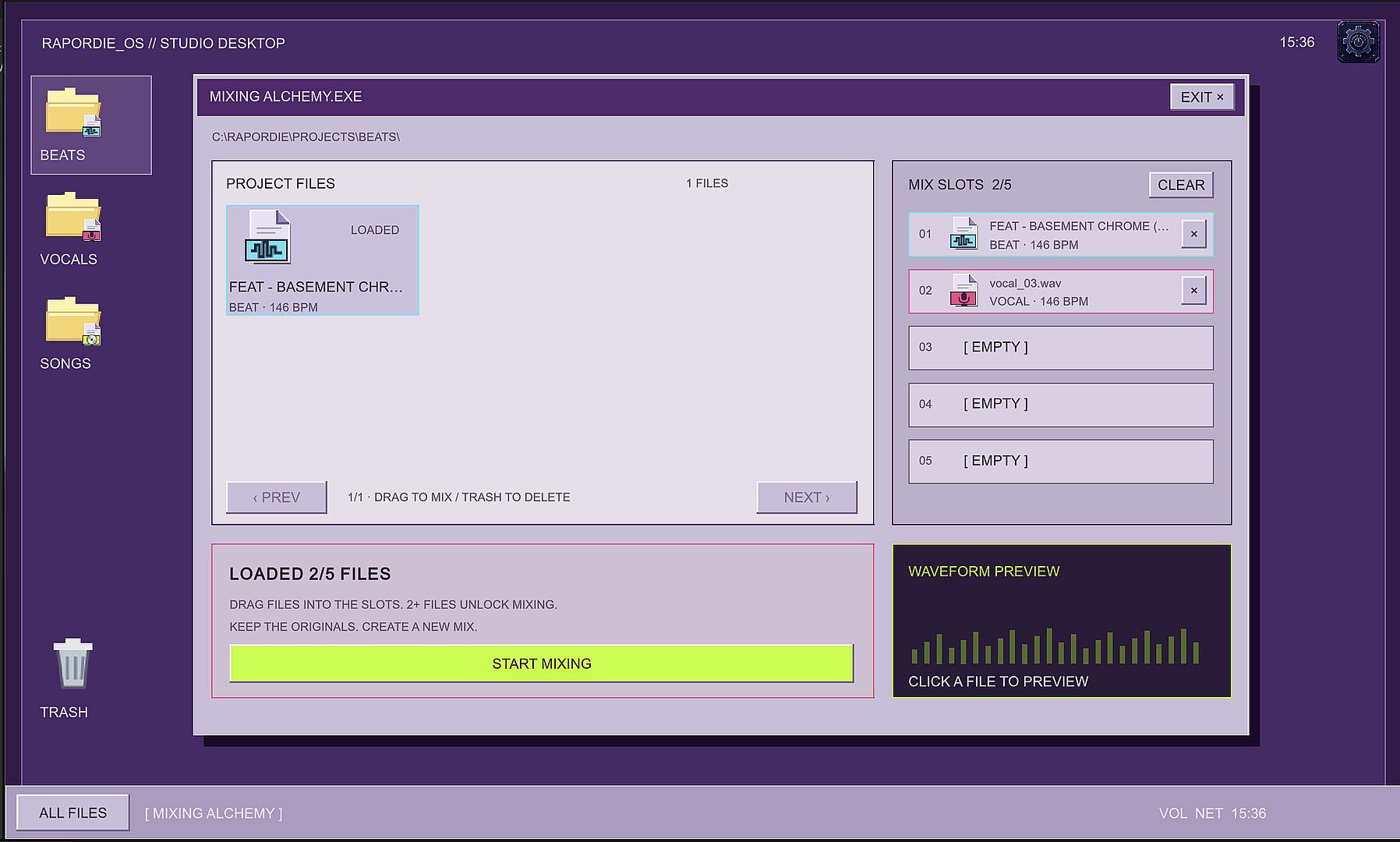Click the NET tray indicator
This screenshot has width=1400, height=842.
pos(1208,813)
